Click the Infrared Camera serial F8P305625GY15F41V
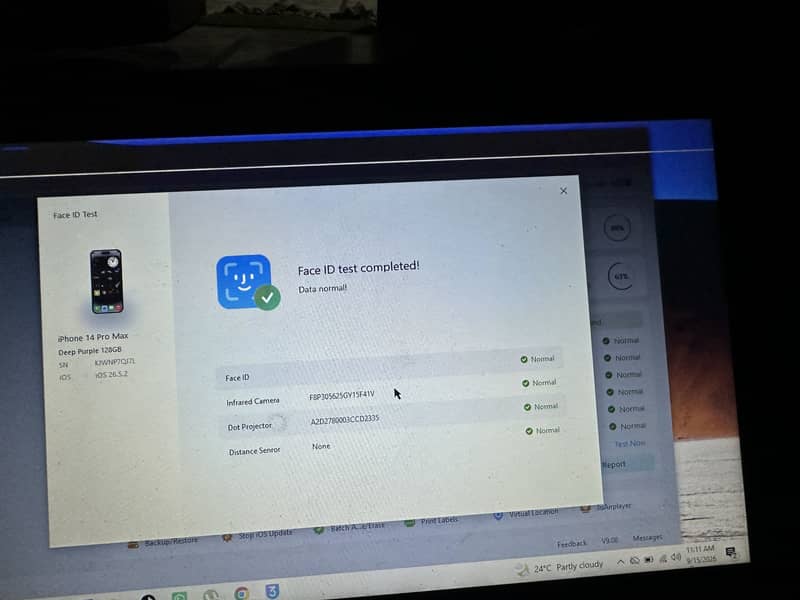The width and height of the screenshot is (800, 600). pos(341,395)
